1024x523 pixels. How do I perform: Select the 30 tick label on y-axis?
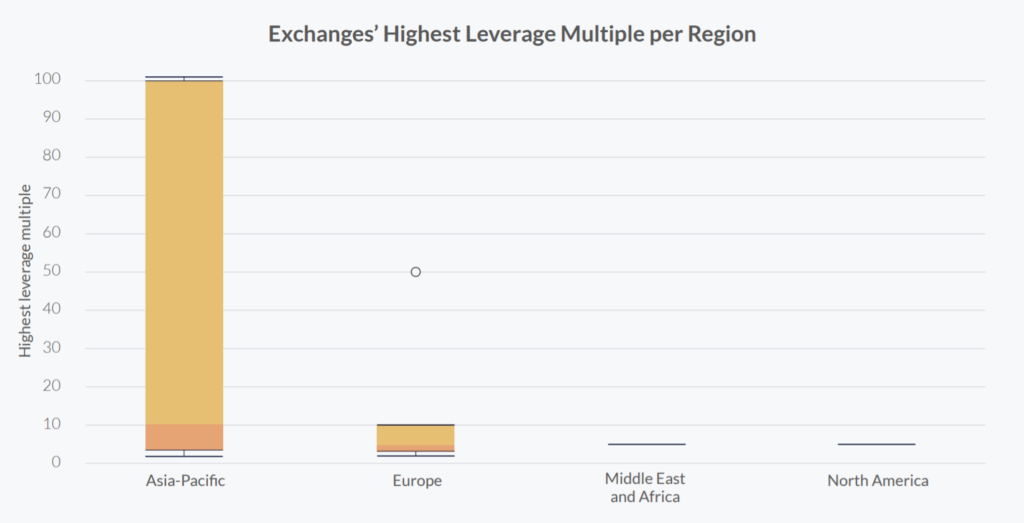tap(52, 348)
